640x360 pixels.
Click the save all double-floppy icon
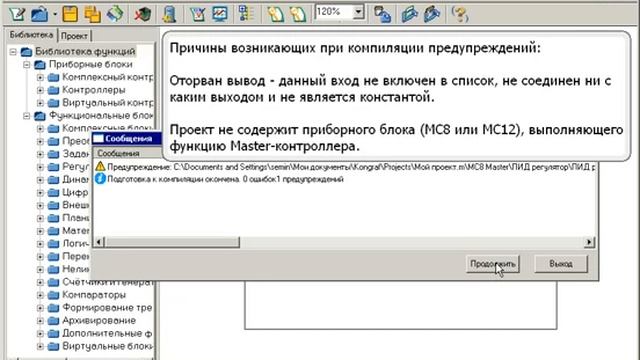pyautogui.click(x=93, y=14)
